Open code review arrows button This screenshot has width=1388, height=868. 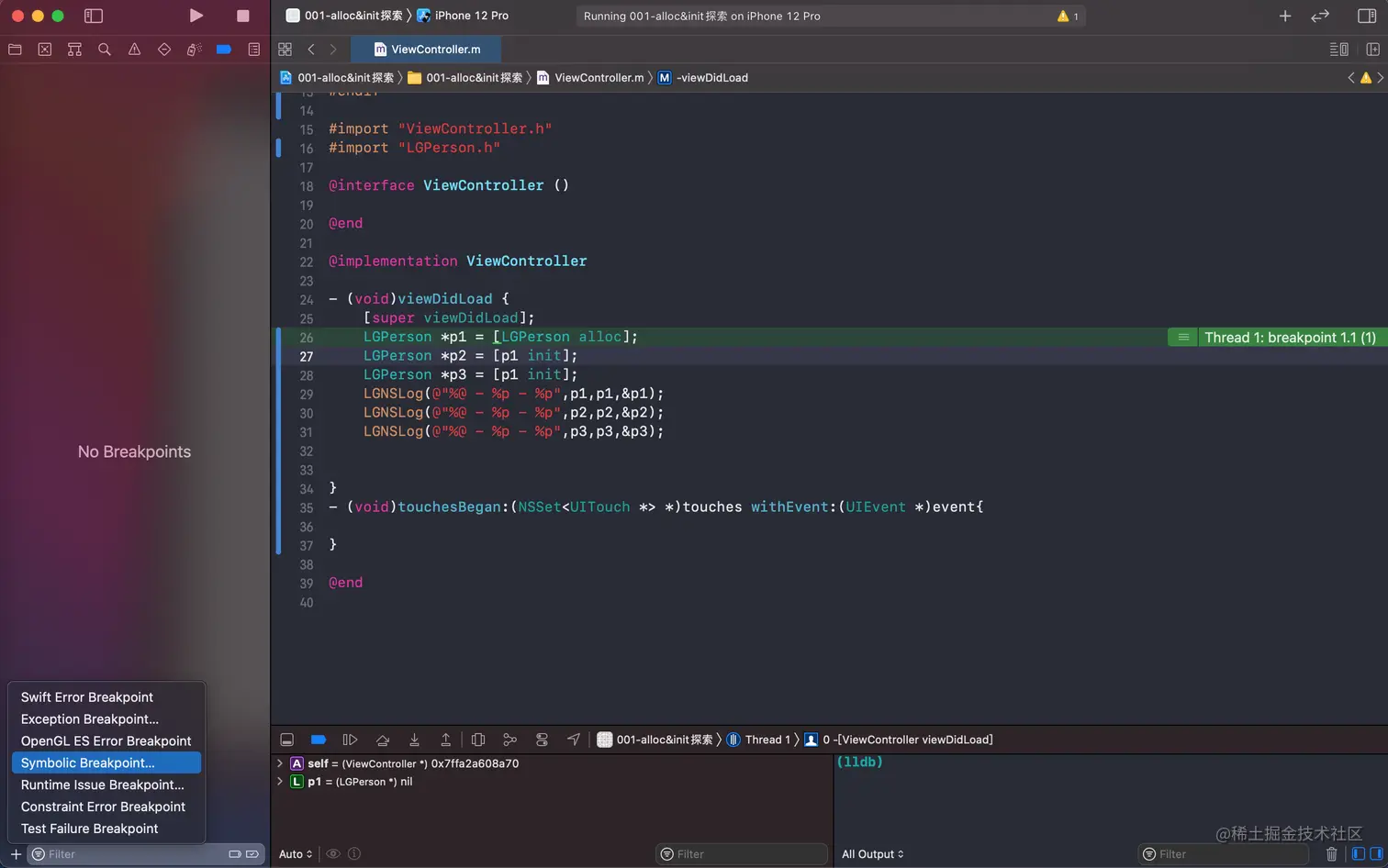tap(1320, 16)
